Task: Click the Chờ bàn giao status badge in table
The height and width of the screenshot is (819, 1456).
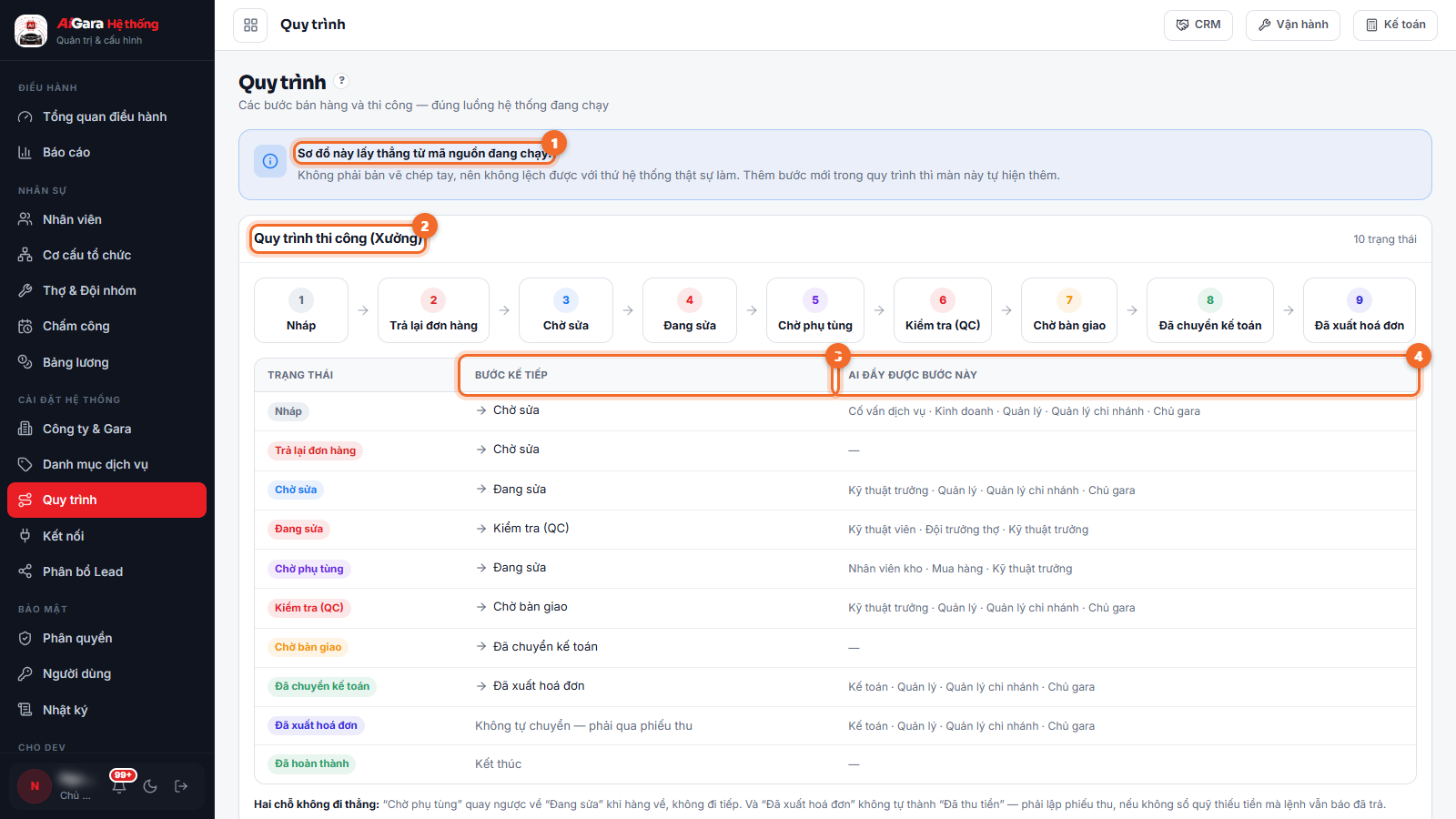Action: tap(308, 647)
